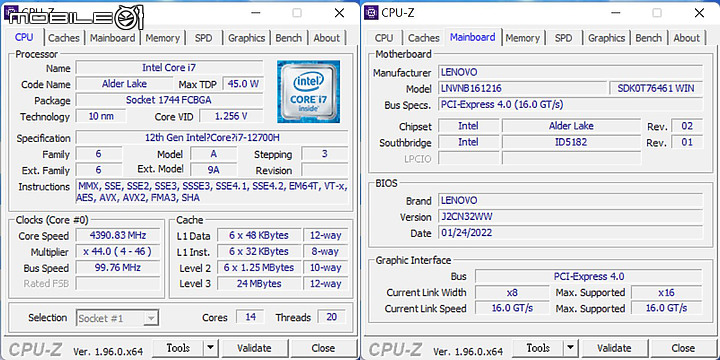Image resolution: width=720 pixels, height=360 pixels.
Task: Click Validate button in right CPU-Z window
Action: (614, 348)
